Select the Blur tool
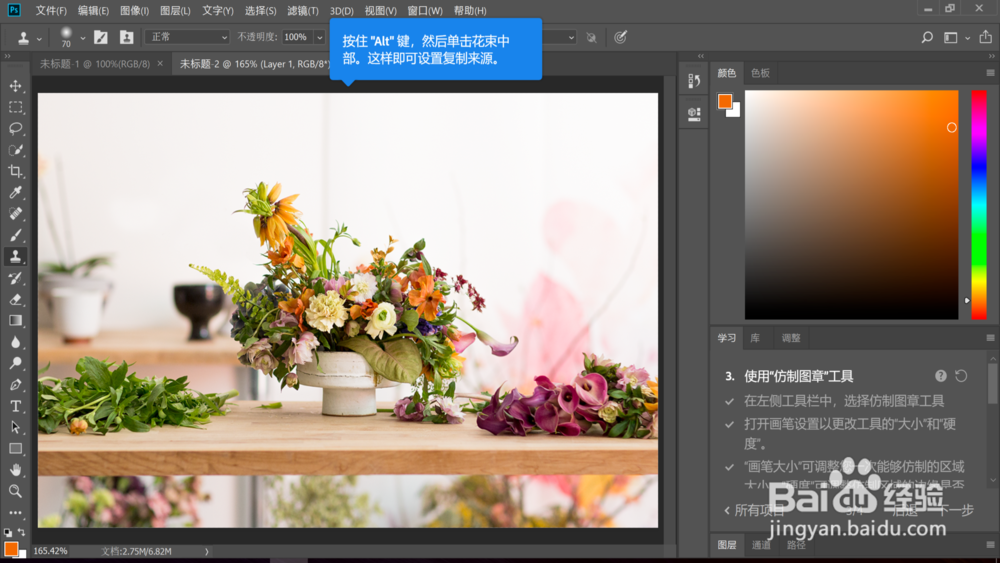This screenshot has width=1000, height=563. point(15,342)
